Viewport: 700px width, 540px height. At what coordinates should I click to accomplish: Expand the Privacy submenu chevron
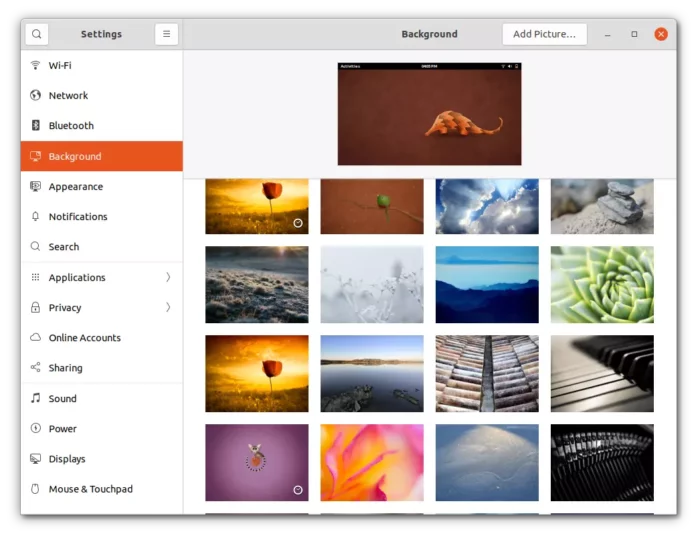pos(168,307)
